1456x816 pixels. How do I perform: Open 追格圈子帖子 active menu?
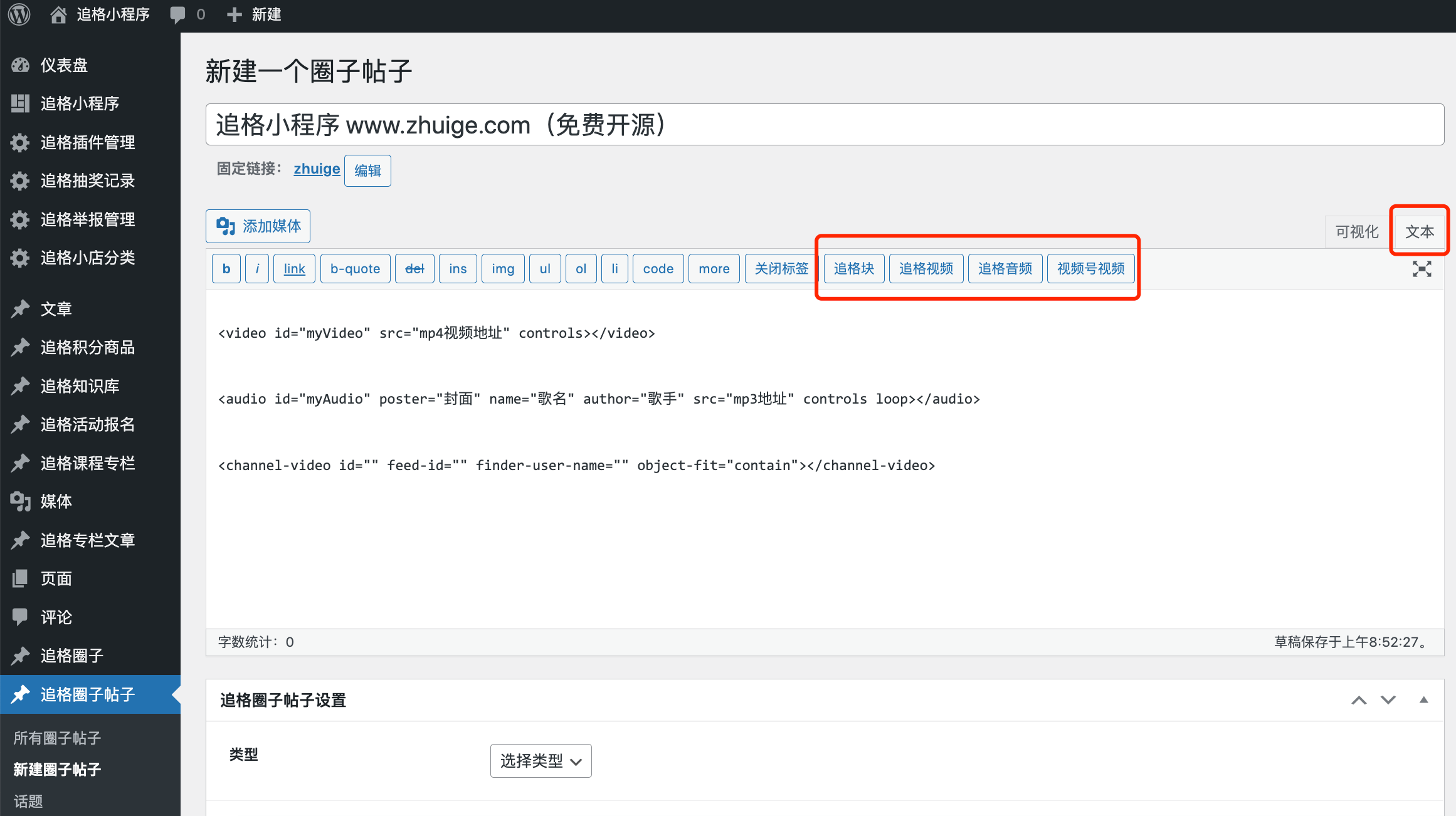tap(90, 694)
